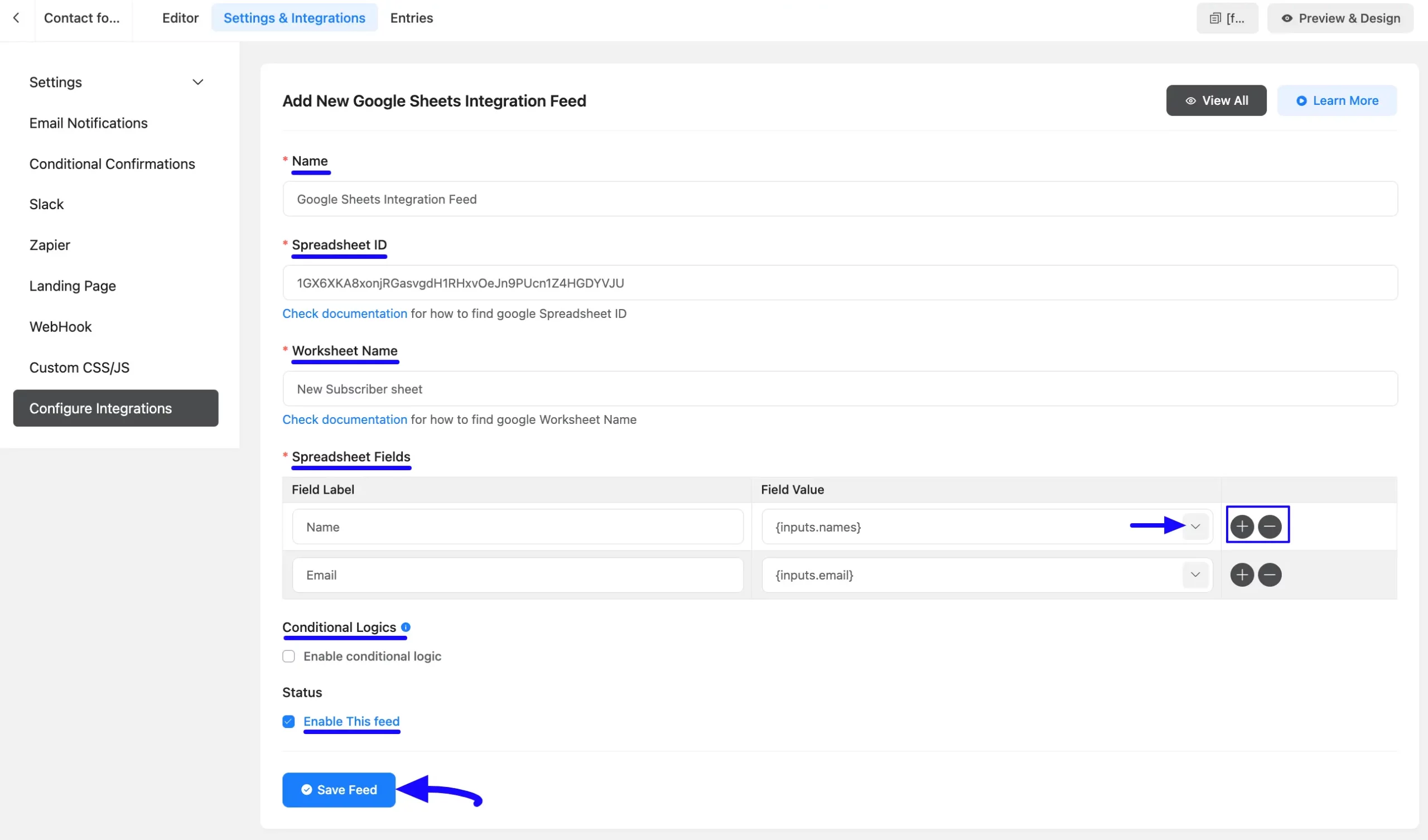This screenshot has width=1428, height=840.
Task: Click the back arrow icon at top left
Action: [16, 18]
